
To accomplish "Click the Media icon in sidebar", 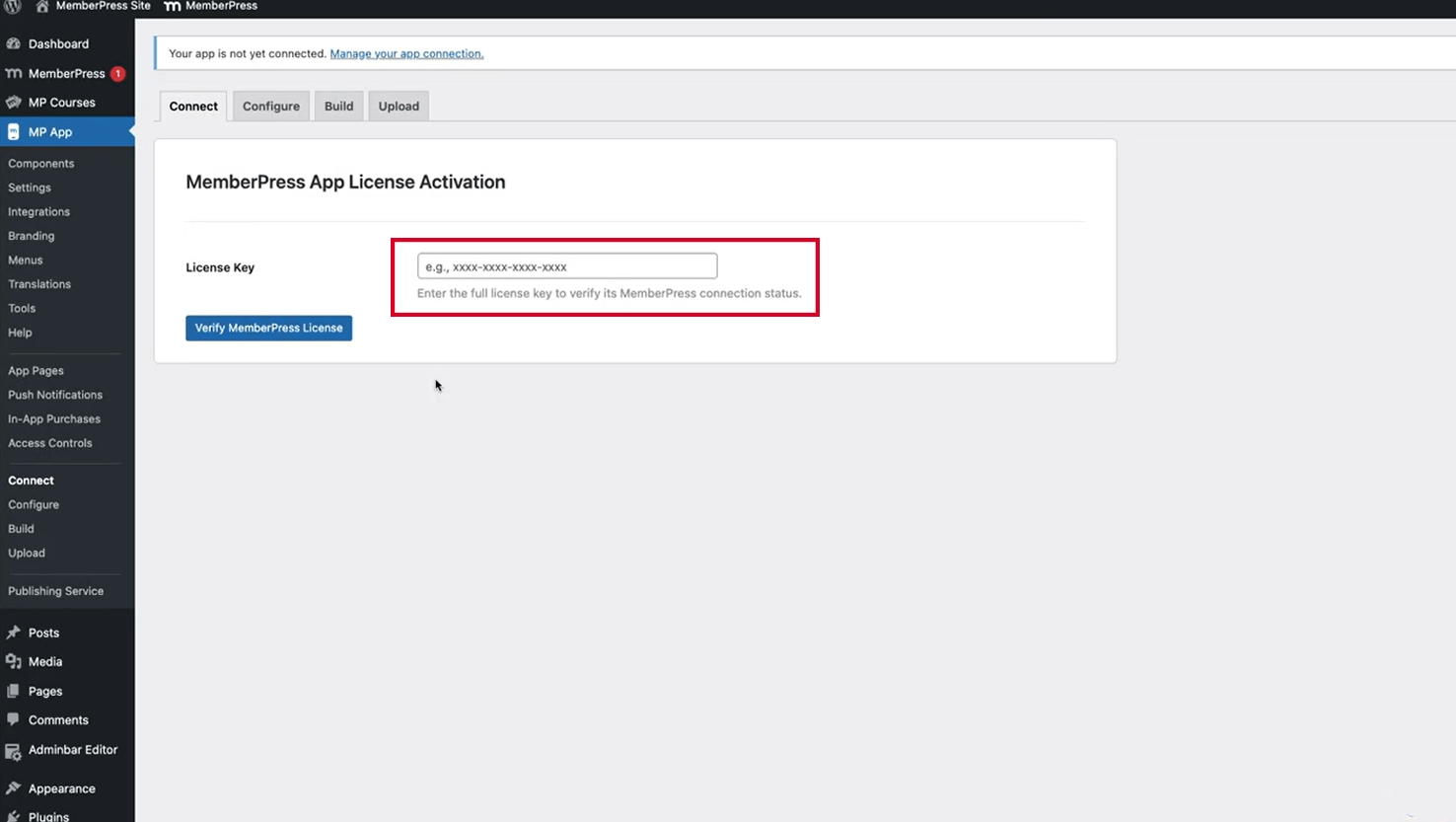I will click(x=14, y=662).
